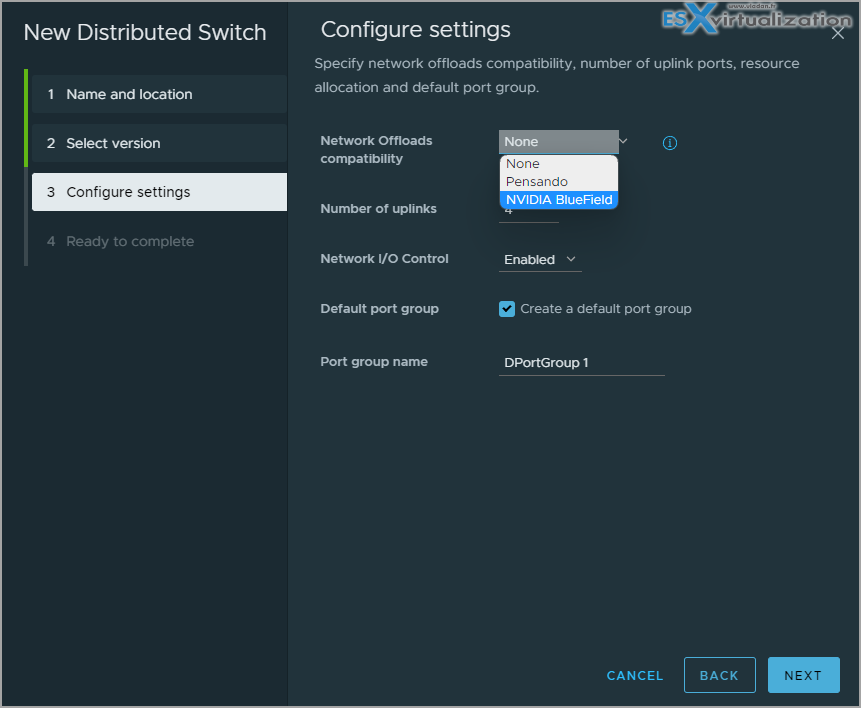Close the New Distributed Switch wizard
861x708 pixels.
click(x=838, y=34)
